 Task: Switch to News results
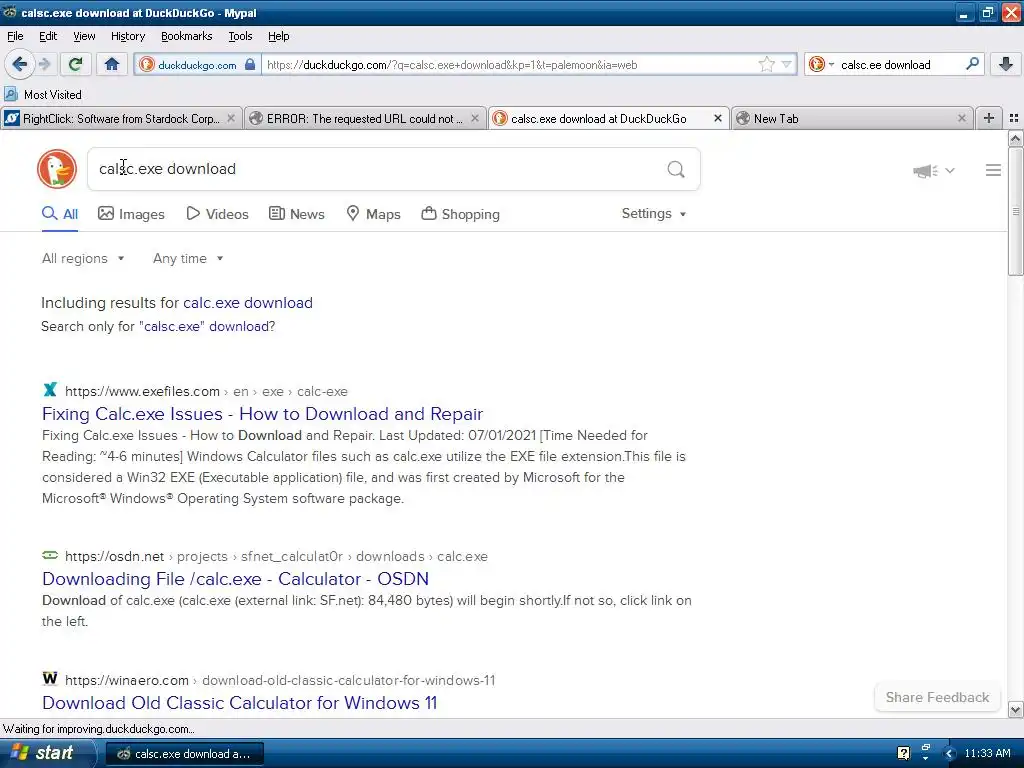coord(296,214)
